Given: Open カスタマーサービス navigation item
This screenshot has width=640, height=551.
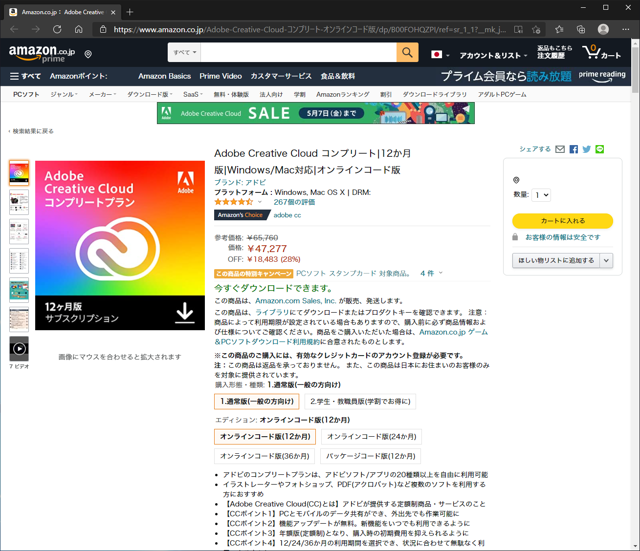Looking at the screenshot, I should pos(281,76).
